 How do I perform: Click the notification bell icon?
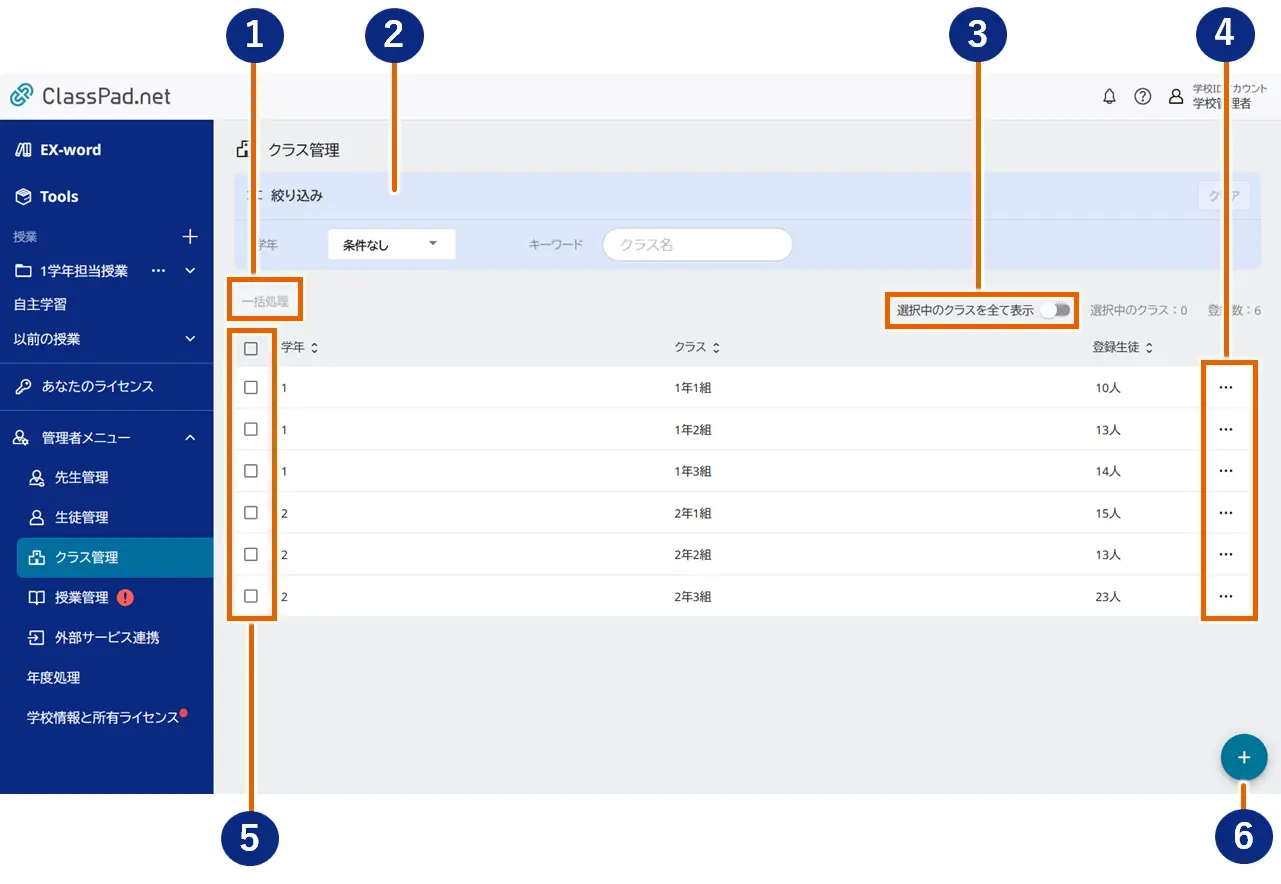click(1109, 97)
